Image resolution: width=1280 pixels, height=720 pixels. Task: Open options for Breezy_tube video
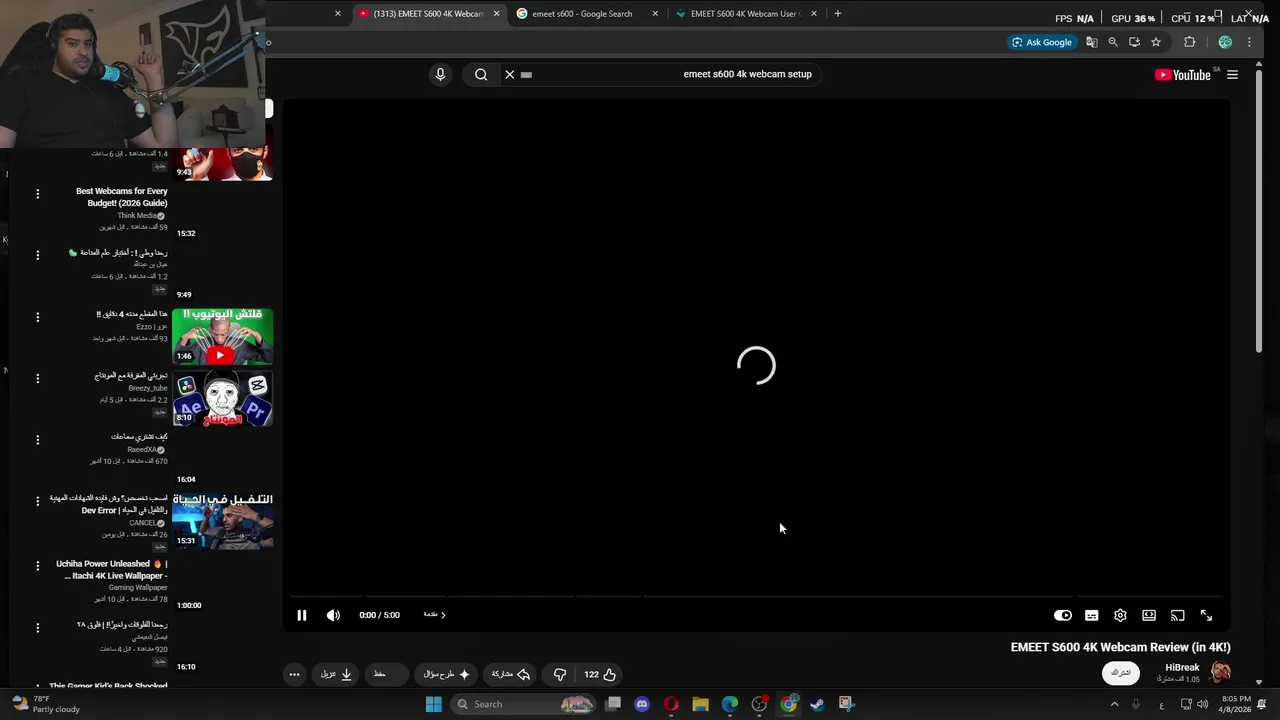click(38, 379)
